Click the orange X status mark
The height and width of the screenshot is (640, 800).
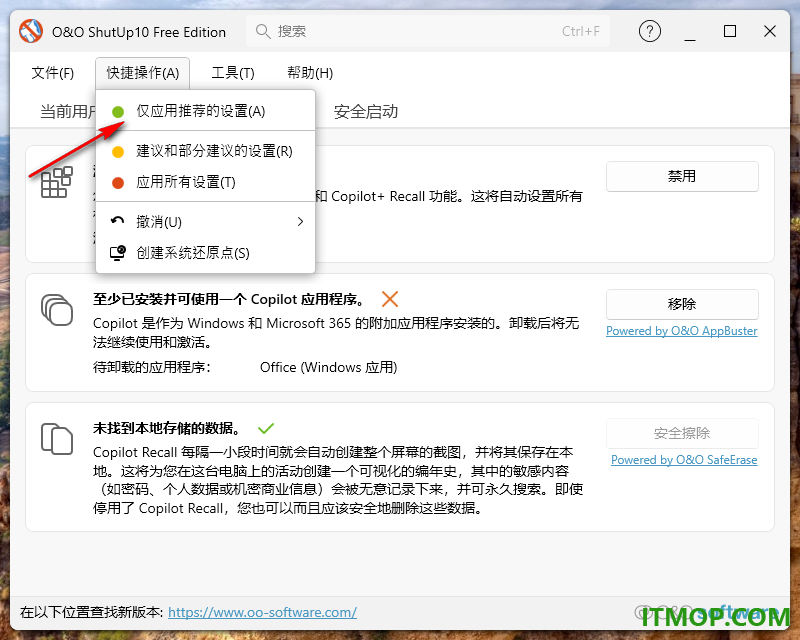pos(390,299)
